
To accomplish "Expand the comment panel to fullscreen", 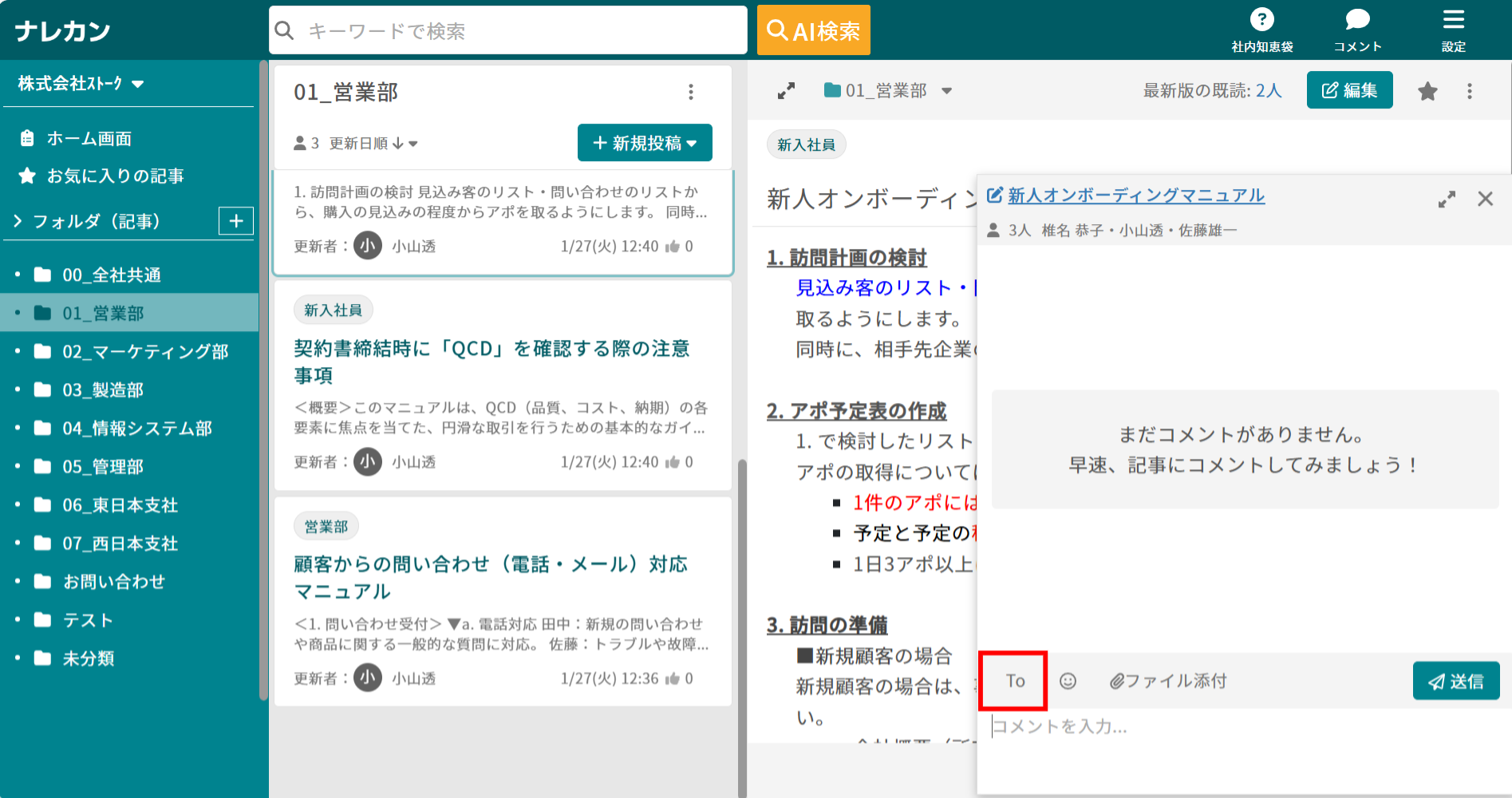I will (x=1447, y=199).
